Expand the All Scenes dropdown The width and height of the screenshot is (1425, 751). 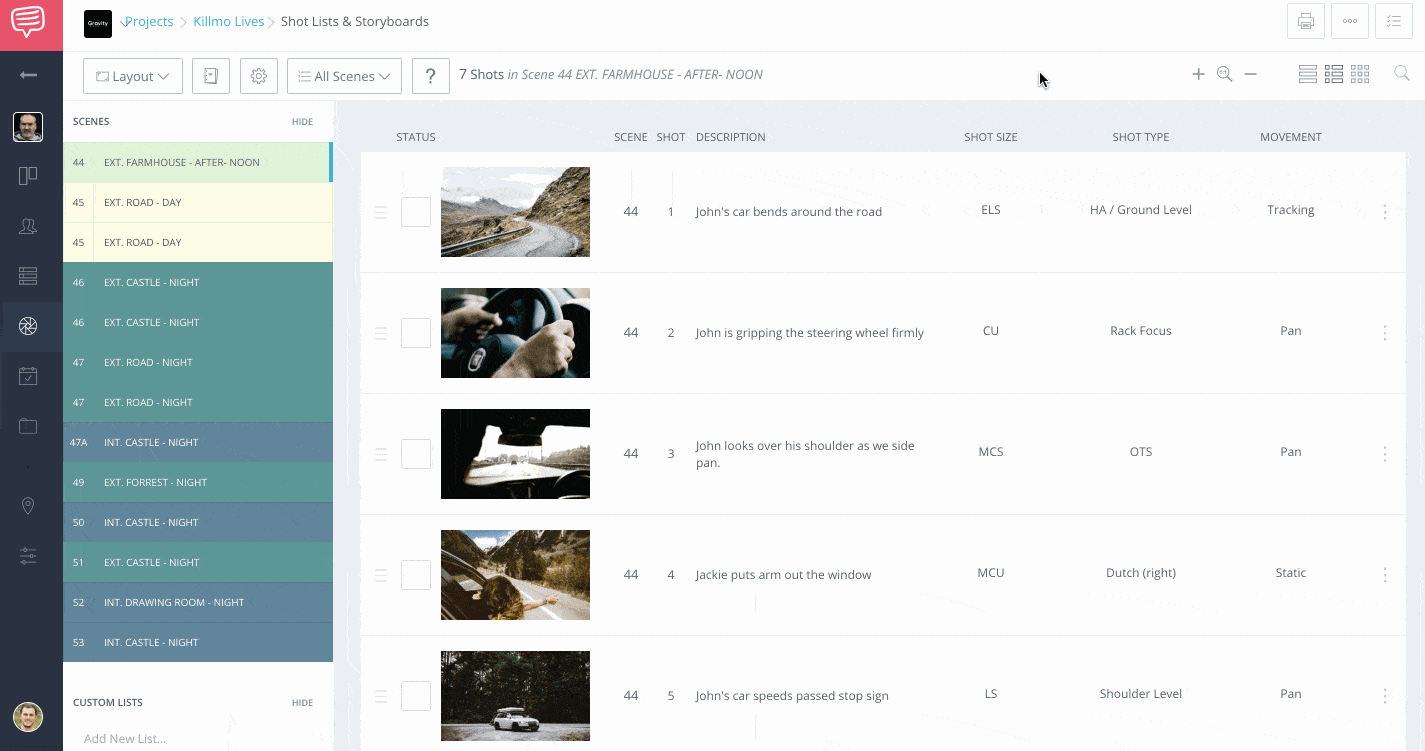[x=344, y=76]
